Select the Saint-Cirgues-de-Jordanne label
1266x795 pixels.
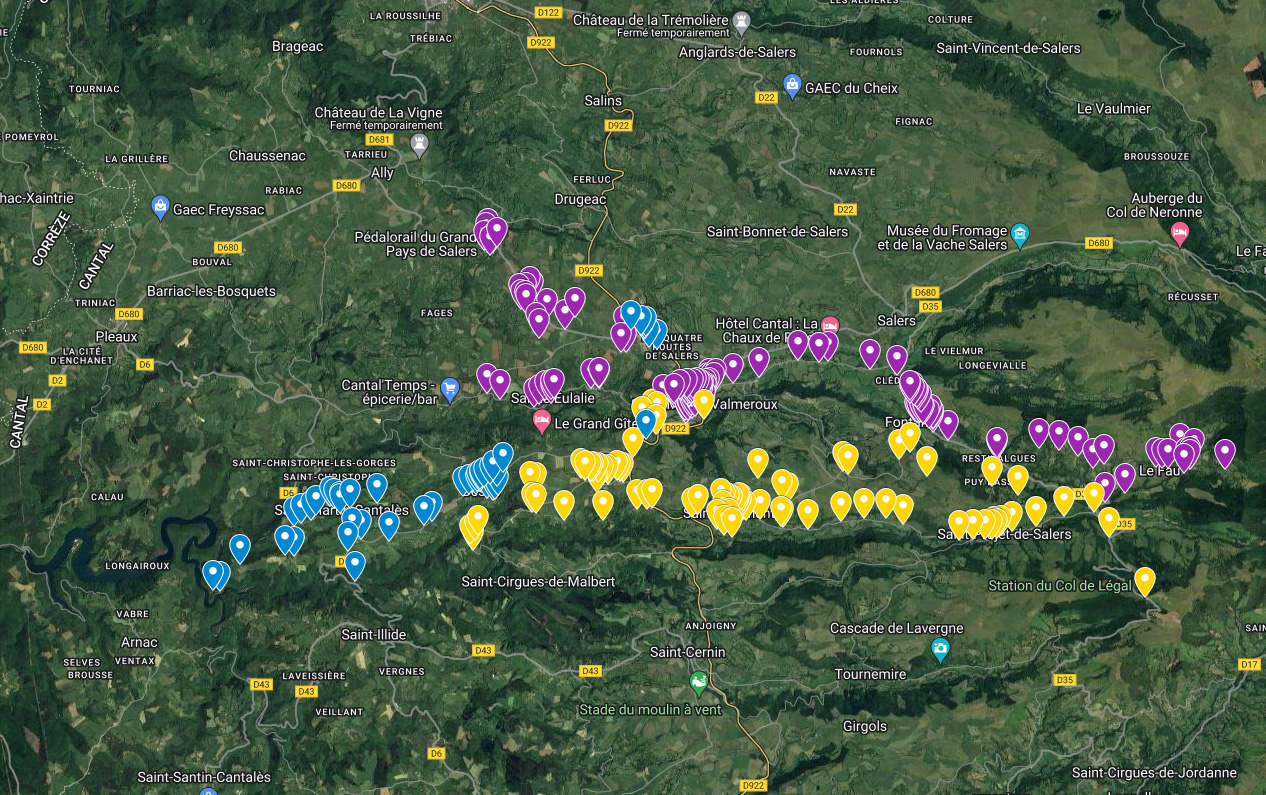[1154, 772]
